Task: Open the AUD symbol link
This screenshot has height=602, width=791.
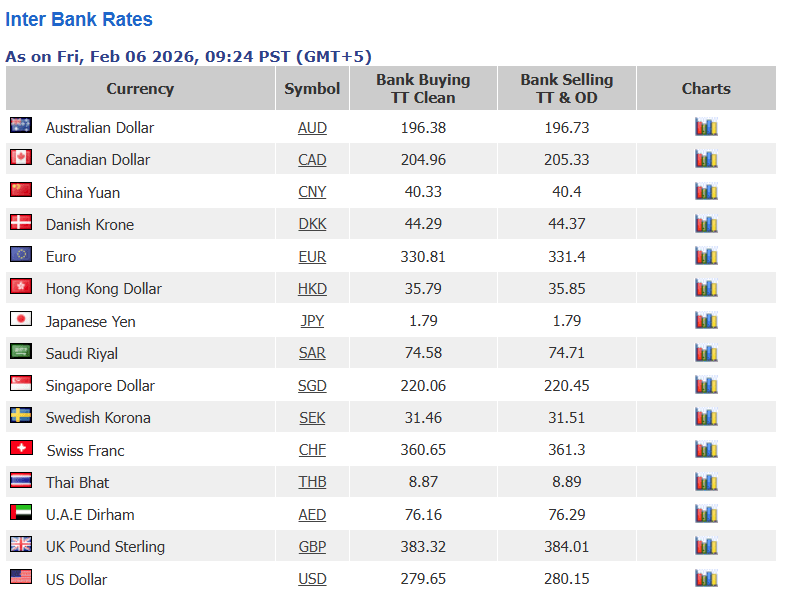Action: pyautogui.click(x=312, y=128)
